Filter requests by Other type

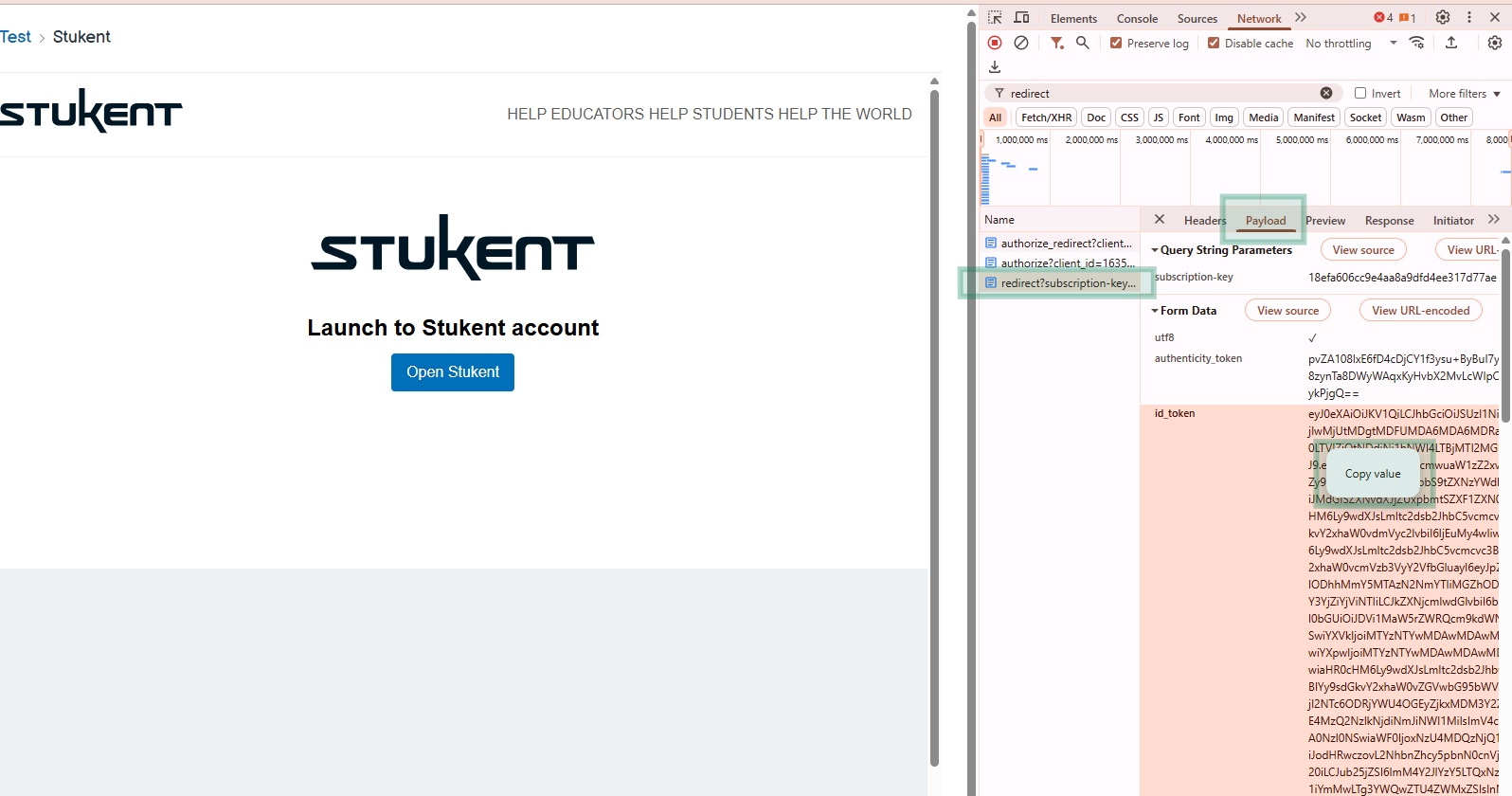point(1454,118)
